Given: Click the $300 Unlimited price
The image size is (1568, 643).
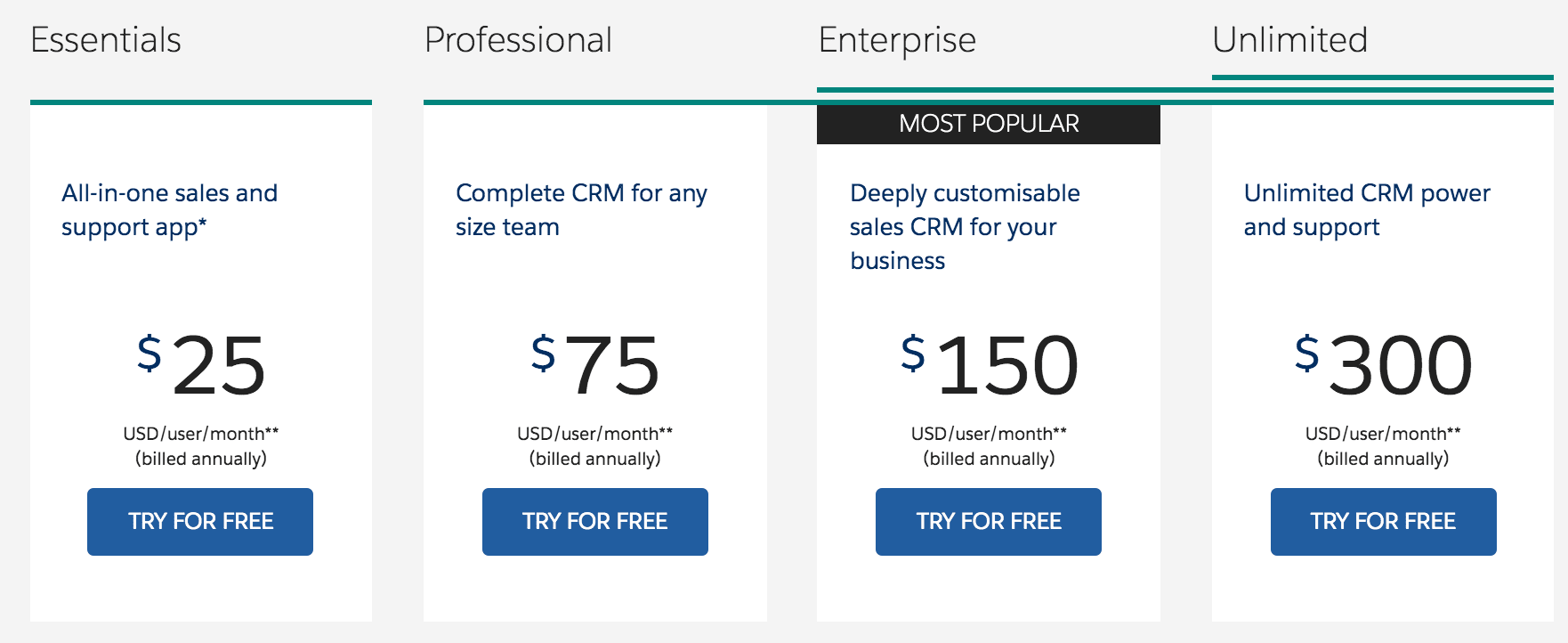Looking at the screenshot, I should click(1384, 365).
